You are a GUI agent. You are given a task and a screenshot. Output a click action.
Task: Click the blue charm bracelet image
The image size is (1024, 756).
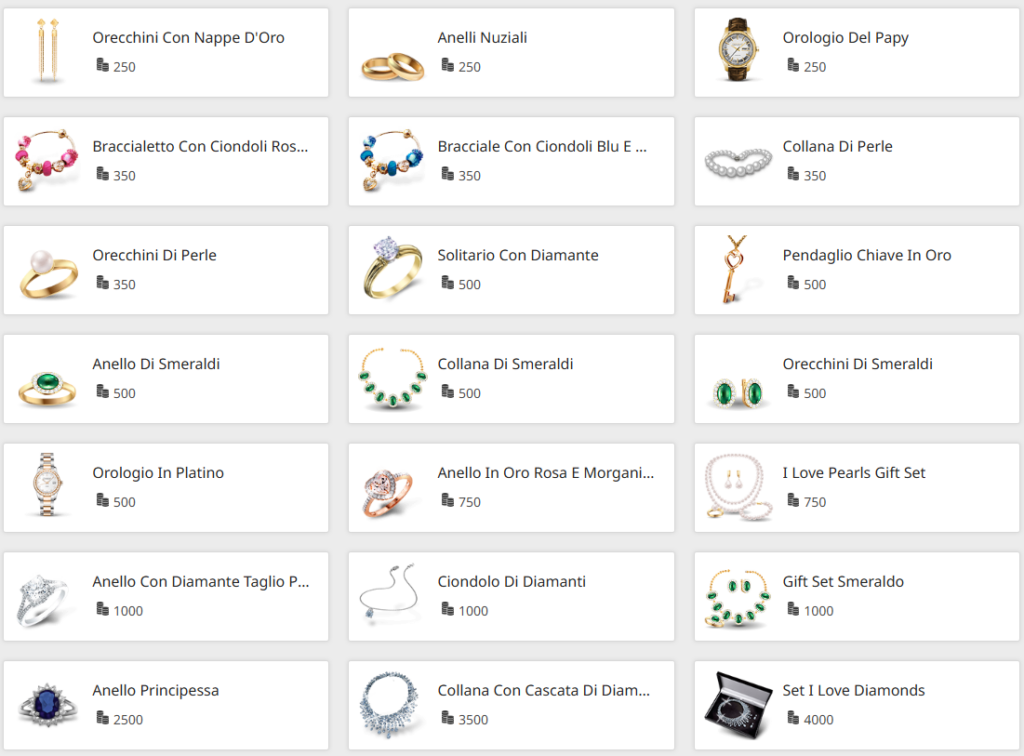[x=392, y=160]
